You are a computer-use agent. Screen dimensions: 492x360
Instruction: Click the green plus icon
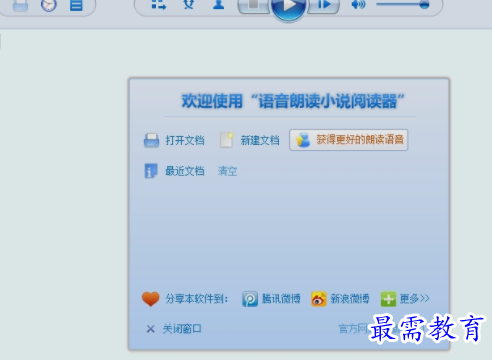point(388,299)
